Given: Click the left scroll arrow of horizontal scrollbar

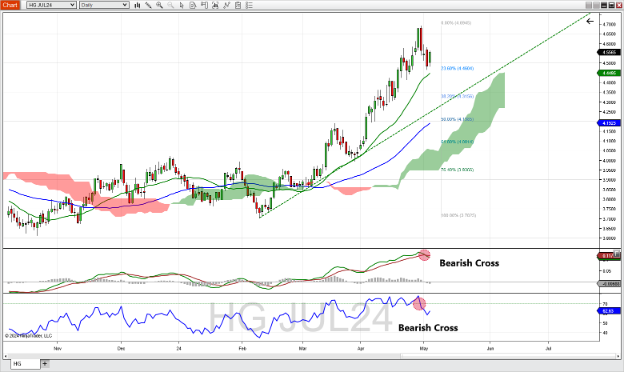Looking at the screenshot, I should (x=6, y=356).
